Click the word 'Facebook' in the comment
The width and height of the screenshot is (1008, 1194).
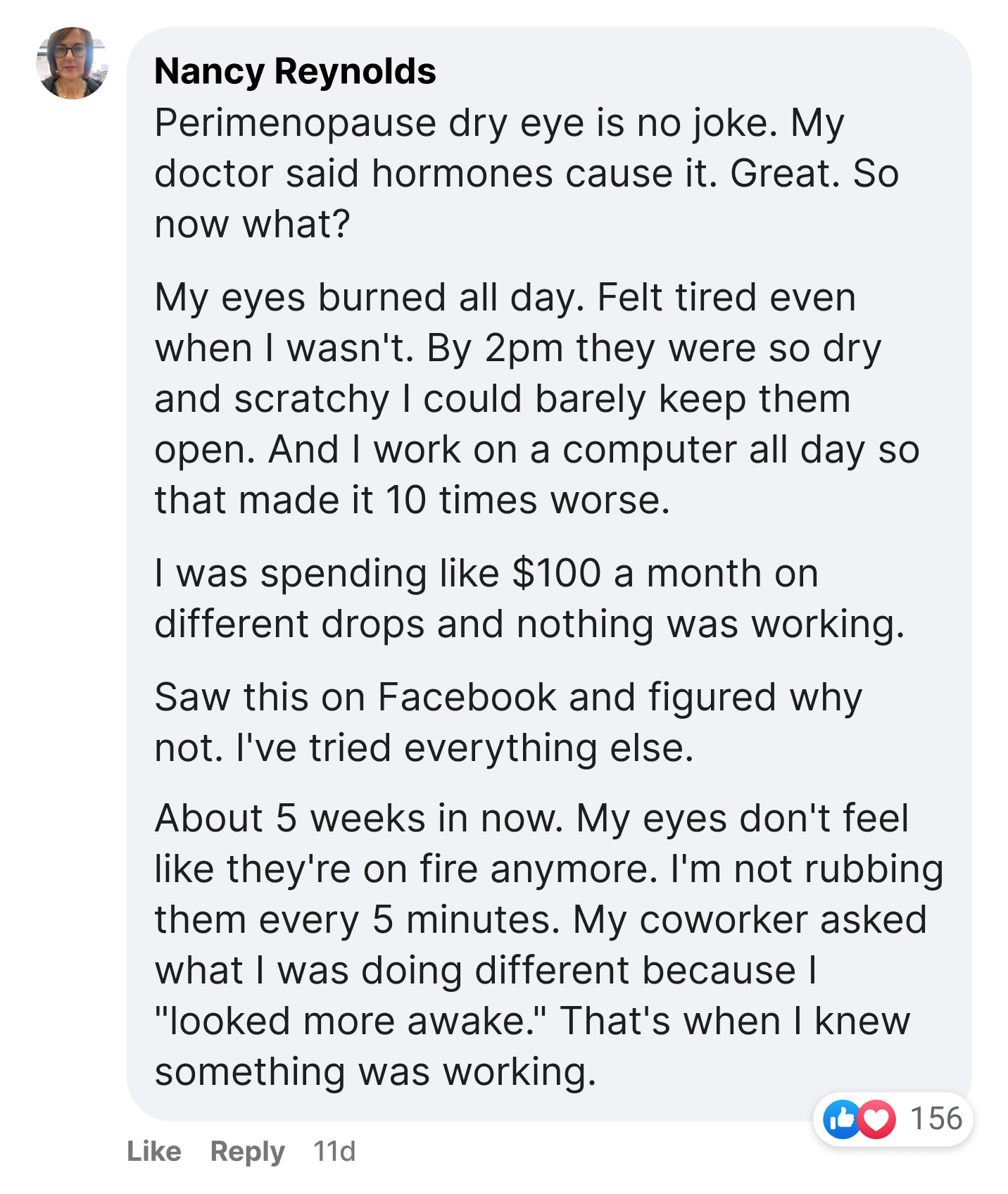(467, 698)
